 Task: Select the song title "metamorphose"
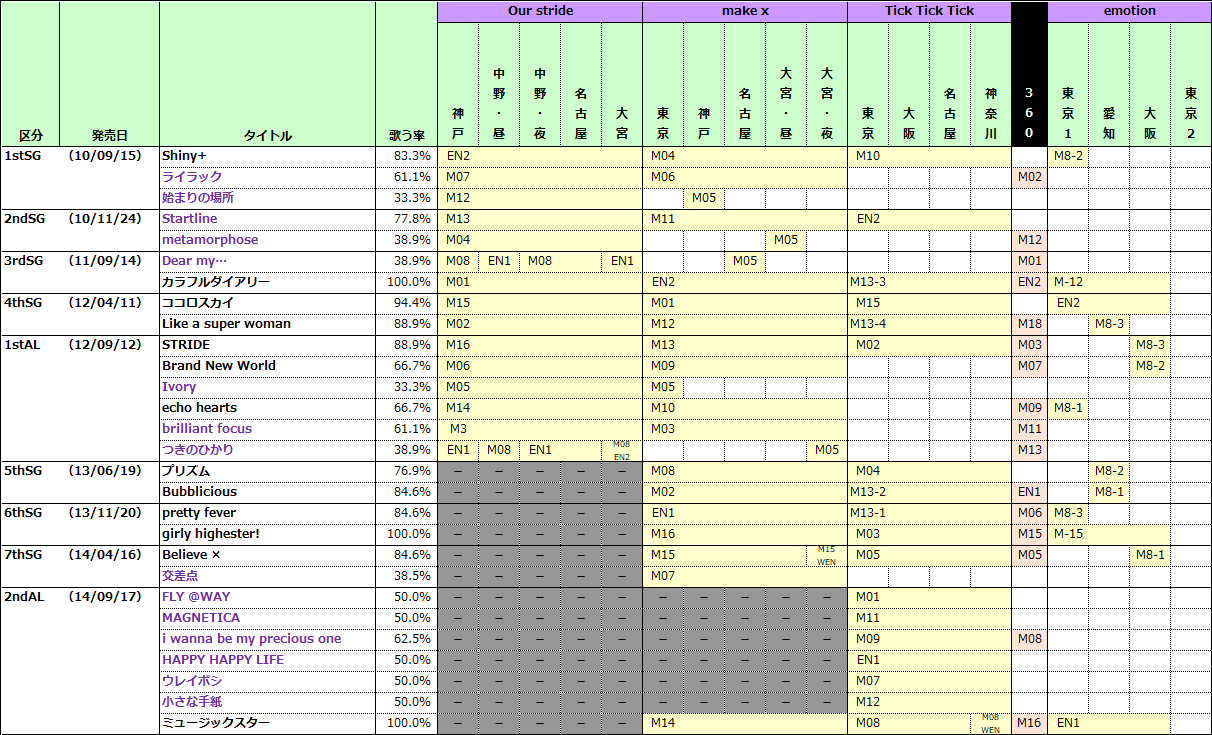(x=210, y=240)
